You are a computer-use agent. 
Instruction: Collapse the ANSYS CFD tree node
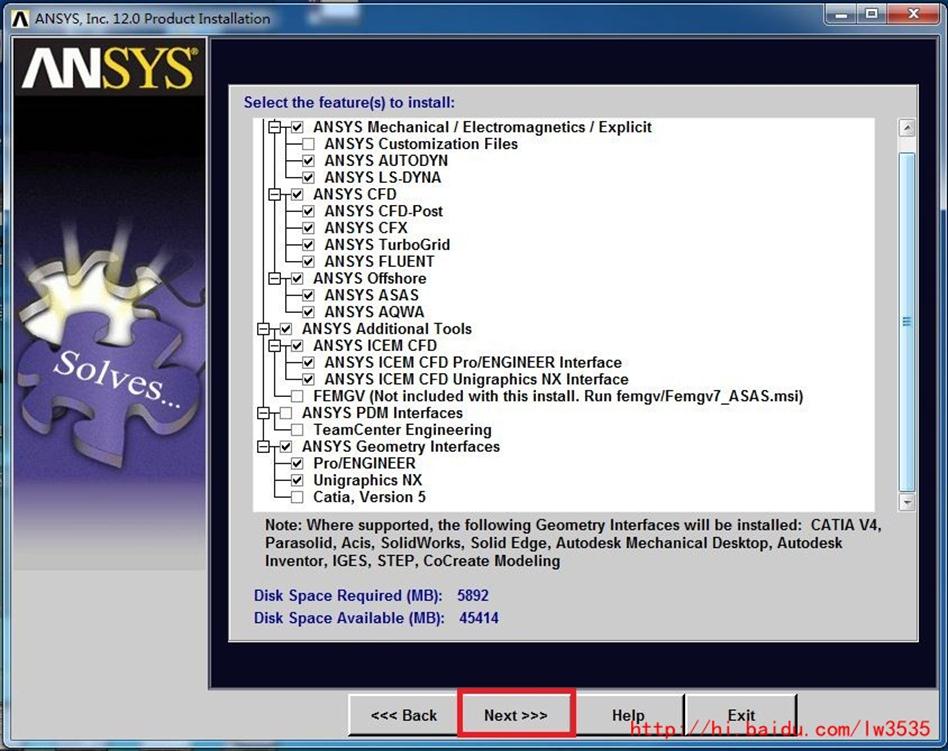coord(274,194)
